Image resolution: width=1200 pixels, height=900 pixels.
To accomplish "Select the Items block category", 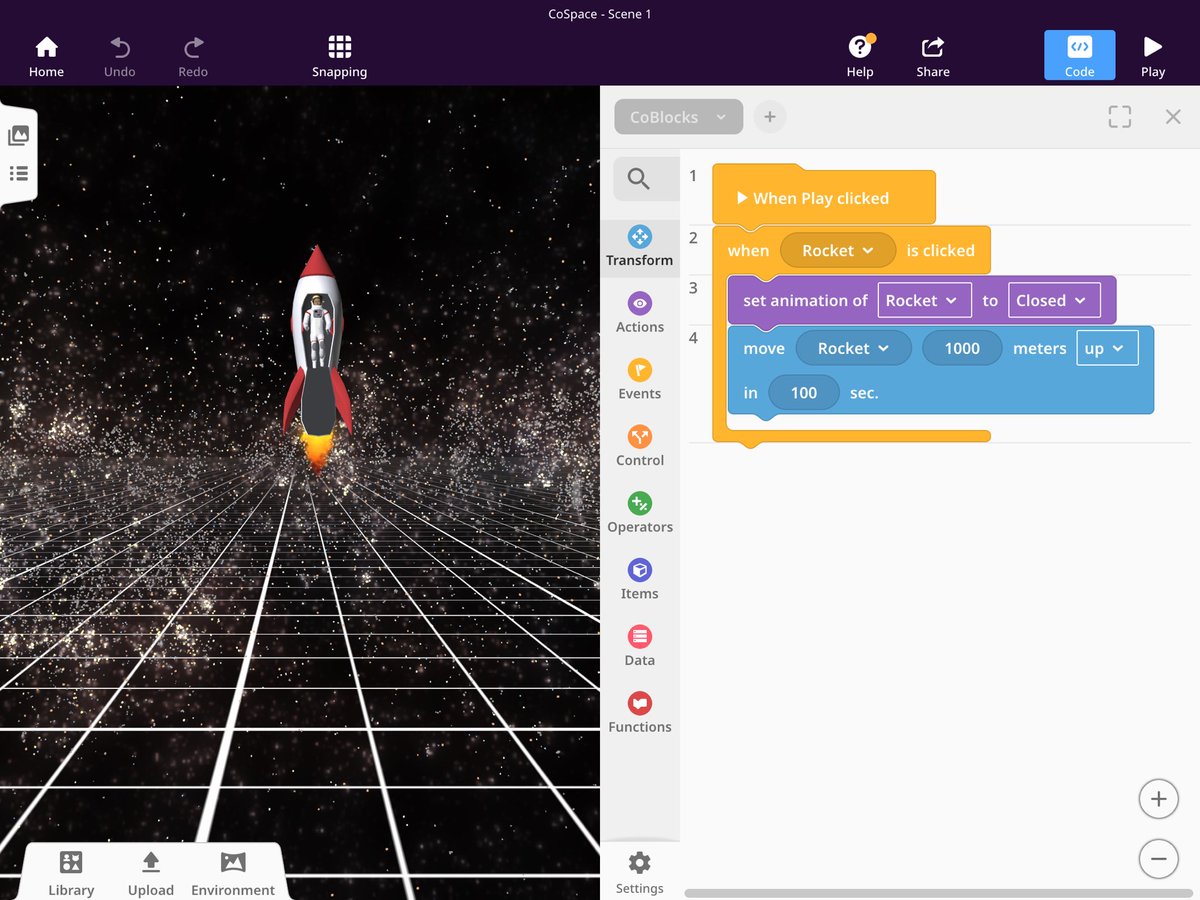I will pyautogui.click(x=640, y=580).
